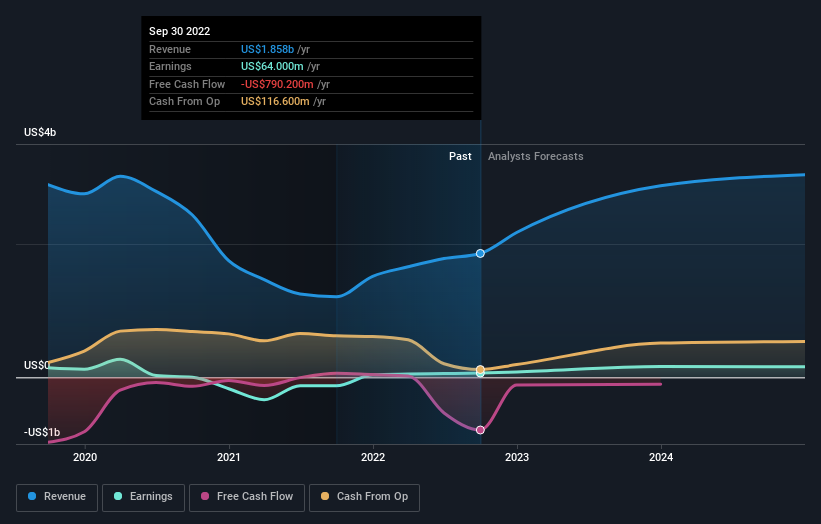Click the 'Past' label on chart
The height and width of the screenshot is (524, 821).
[460, 156]
